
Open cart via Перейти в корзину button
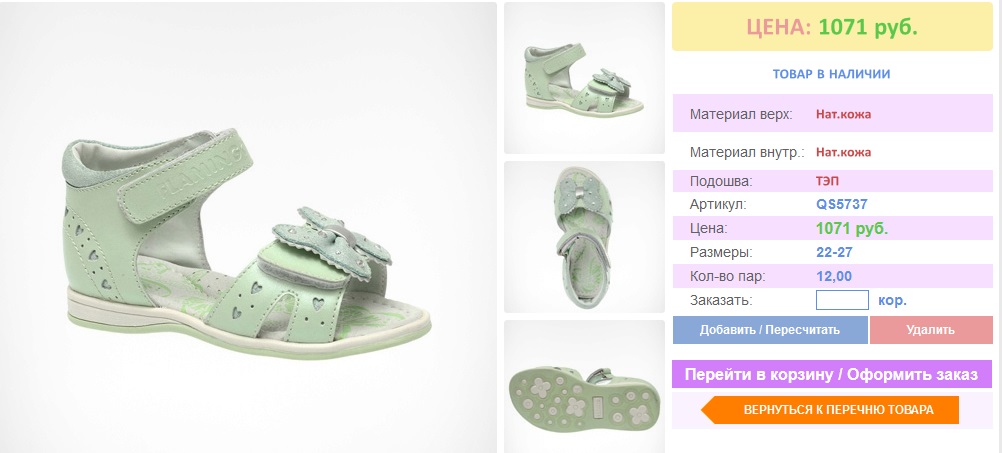tap(832, 374)
